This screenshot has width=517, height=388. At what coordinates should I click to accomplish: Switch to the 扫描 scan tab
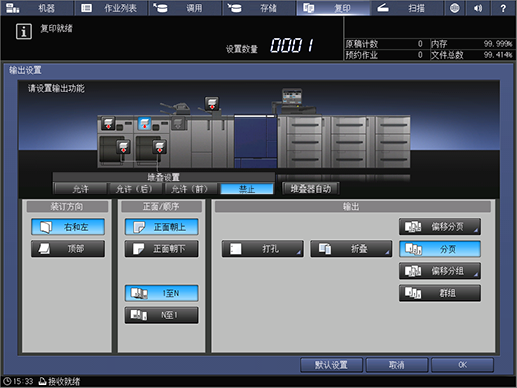click(407, 8)
